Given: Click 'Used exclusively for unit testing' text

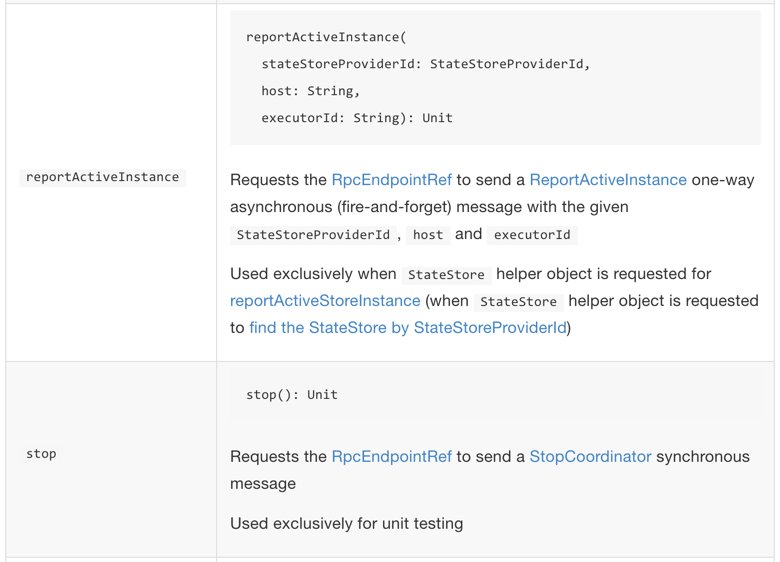Looking at the screenshot, I should 347,523.
